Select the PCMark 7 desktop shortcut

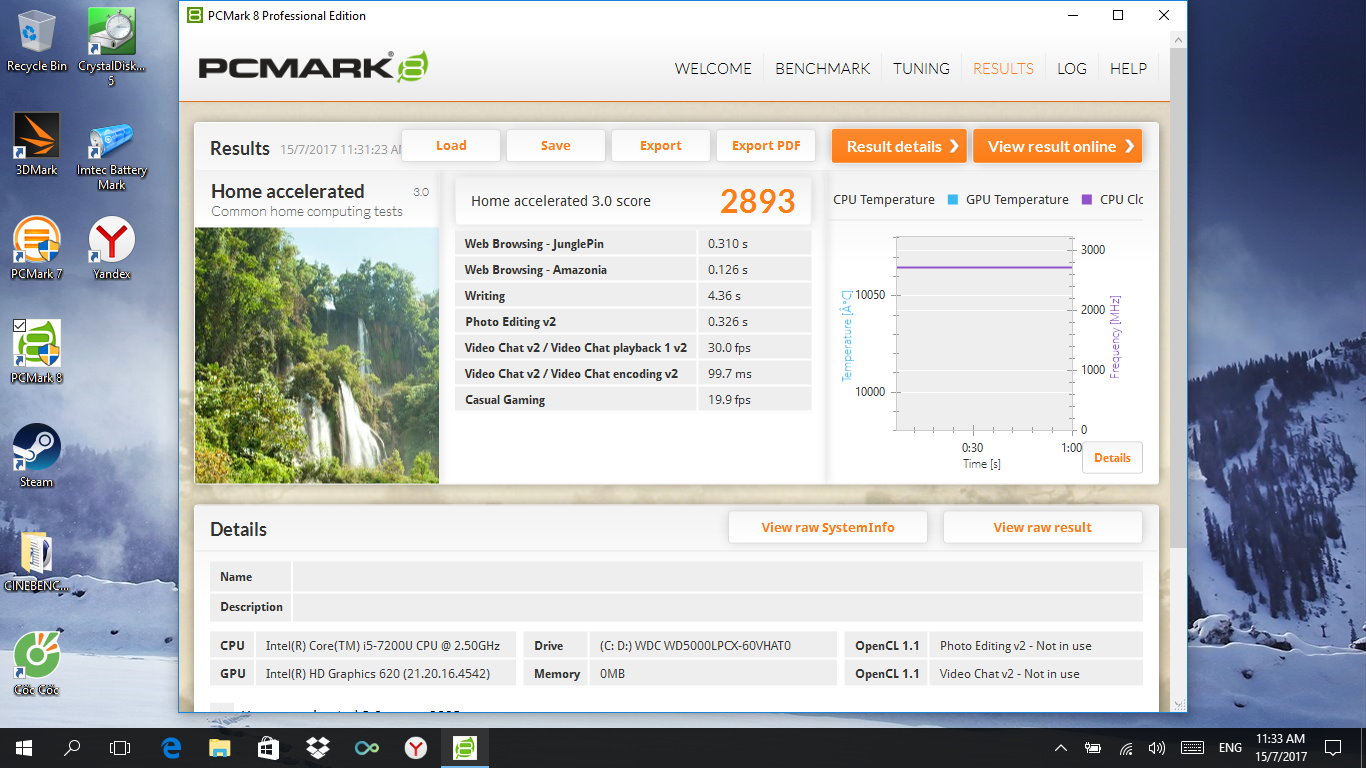(37, 248)
